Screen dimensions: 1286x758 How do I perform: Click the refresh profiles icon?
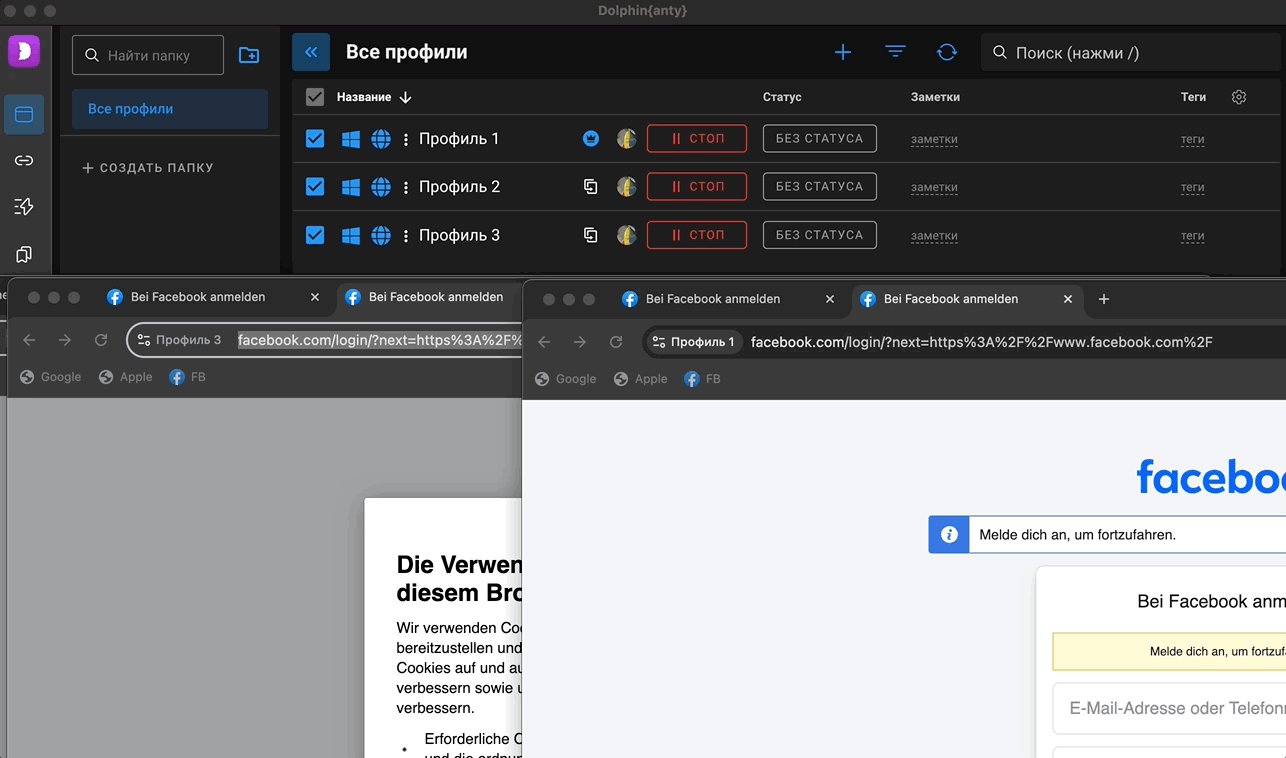pyautogui.click(x=946, y=52)
